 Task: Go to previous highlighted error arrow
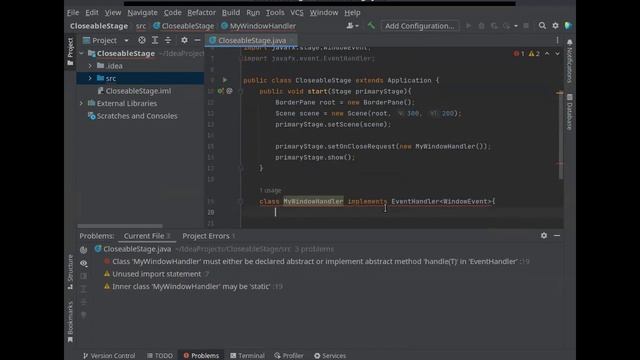coord(547,53)
